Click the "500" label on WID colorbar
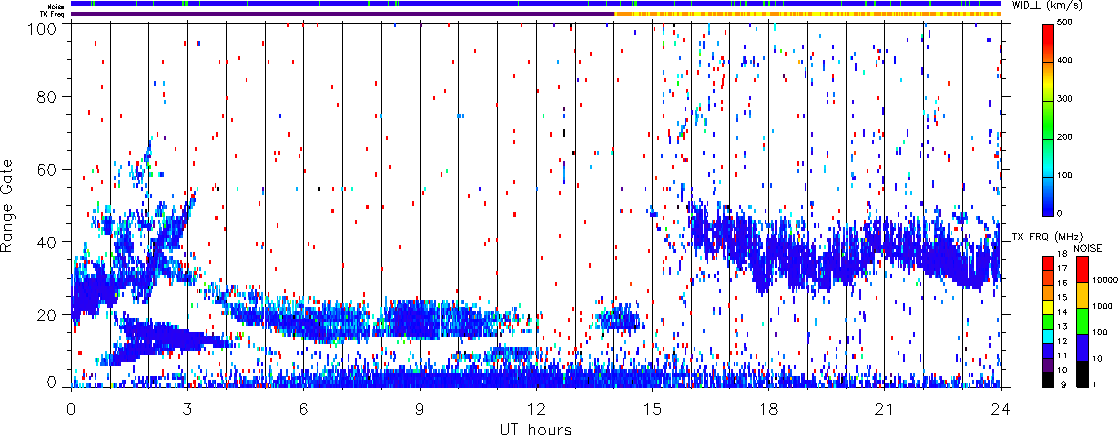The image size is (1118, 435). [x=1065, y=22]
